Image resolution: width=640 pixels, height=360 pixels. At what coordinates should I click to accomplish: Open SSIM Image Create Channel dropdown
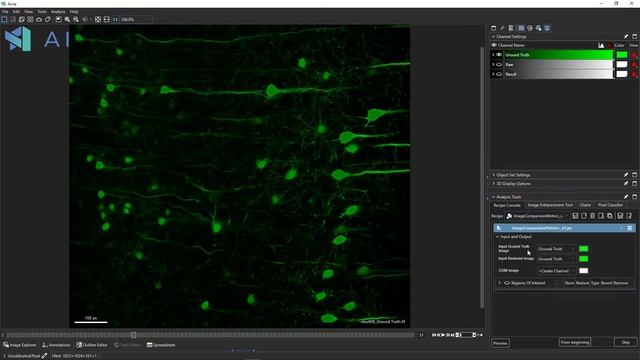click(x=557, y=271)
